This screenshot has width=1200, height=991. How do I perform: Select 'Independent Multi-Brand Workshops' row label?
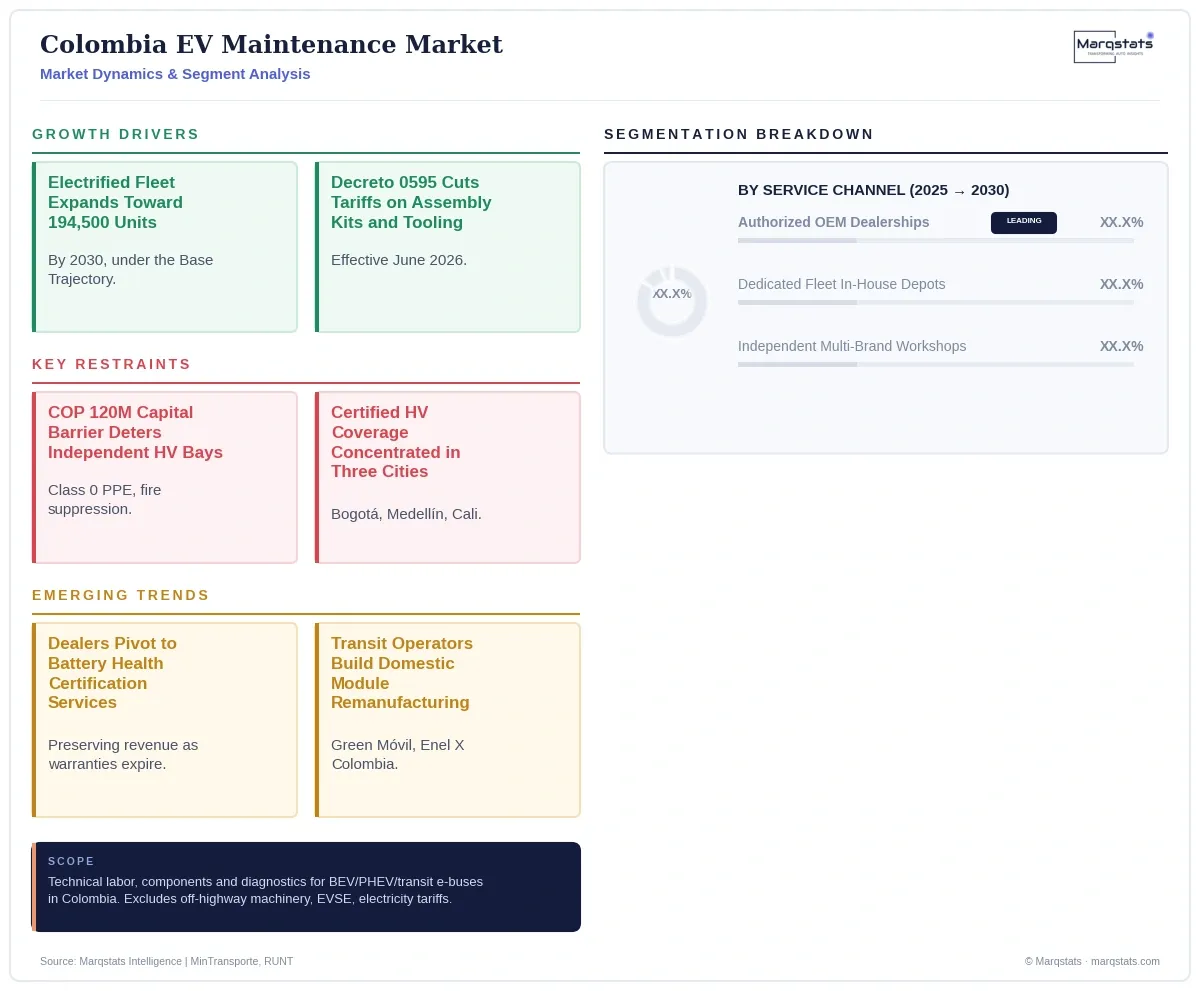coord(852,346)
